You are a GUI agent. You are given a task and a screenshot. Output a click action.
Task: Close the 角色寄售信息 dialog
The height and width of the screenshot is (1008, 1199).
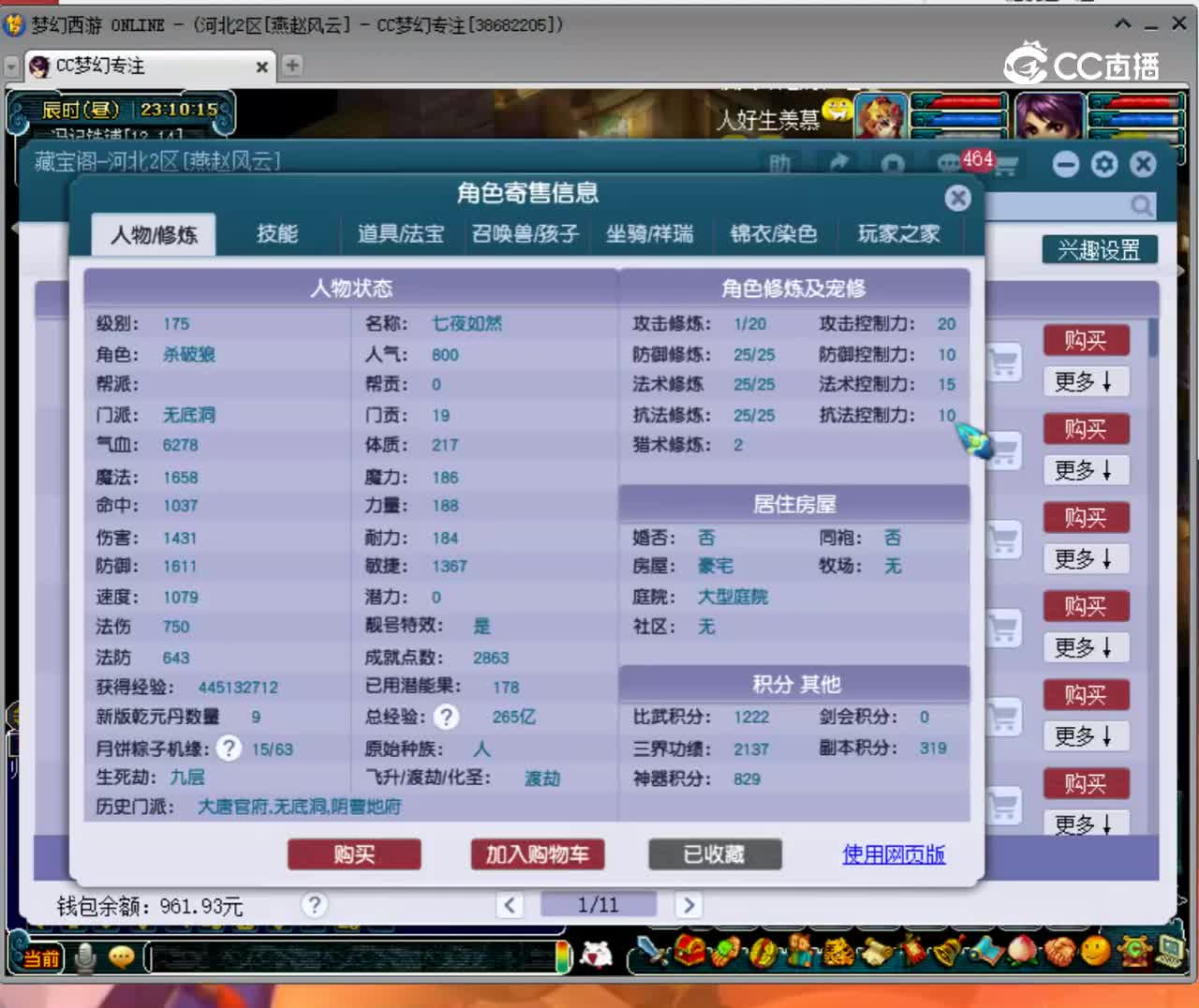957,198
